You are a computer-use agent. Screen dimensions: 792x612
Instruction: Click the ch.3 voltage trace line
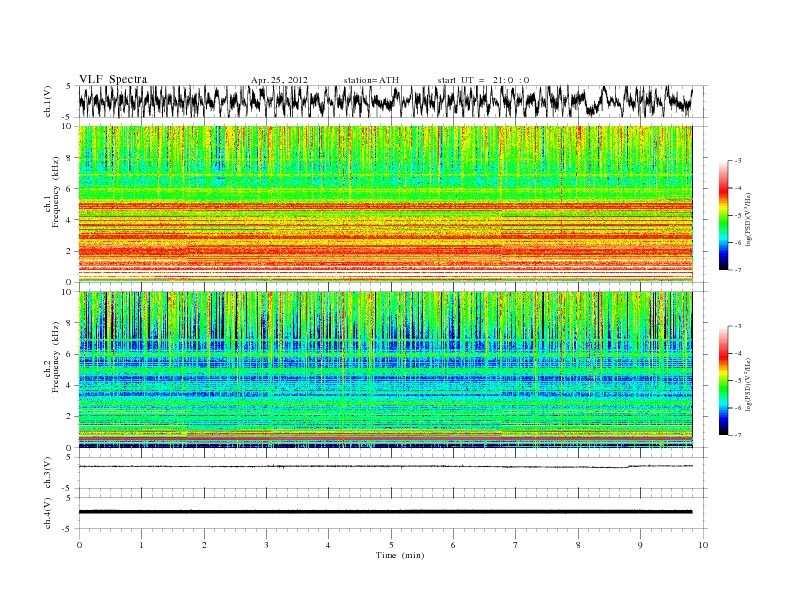[x=385, y=467]
